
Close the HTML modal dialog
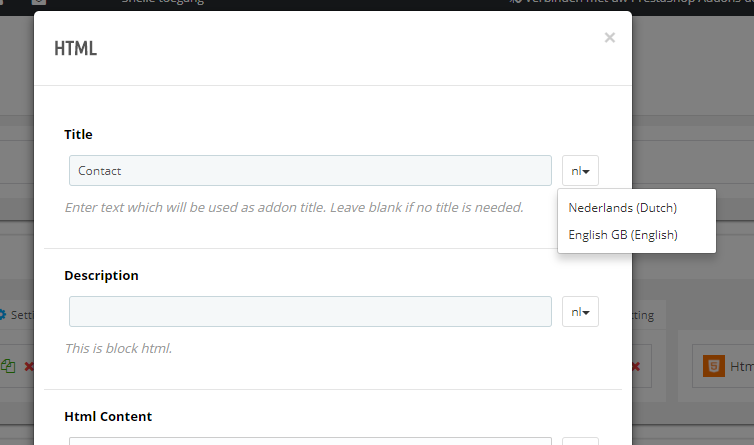(609, 38)
